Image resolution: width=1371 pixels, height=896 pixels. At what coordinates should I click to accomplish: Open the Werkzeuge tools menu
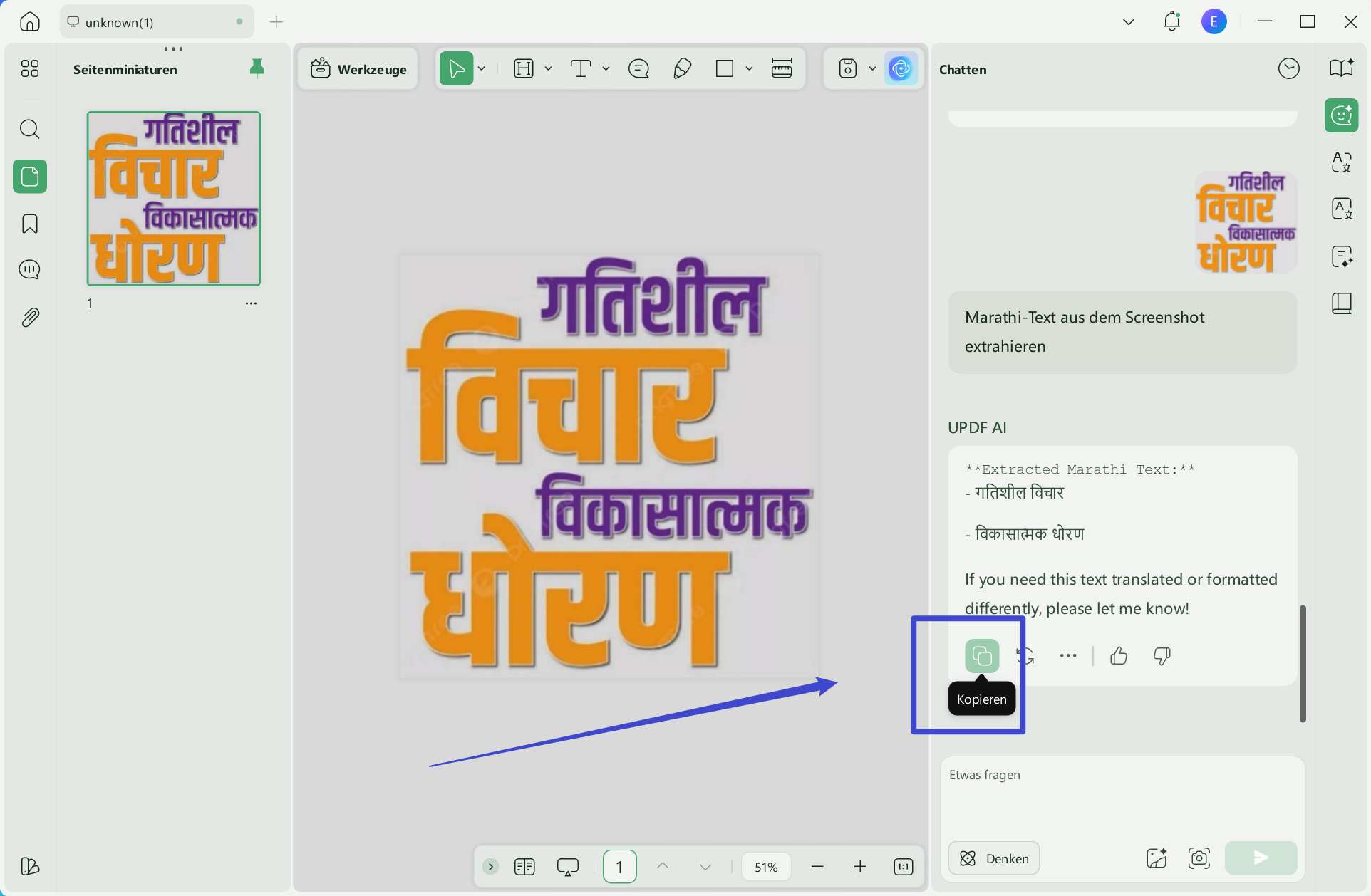pyautogui.click(x=358, y=69)
